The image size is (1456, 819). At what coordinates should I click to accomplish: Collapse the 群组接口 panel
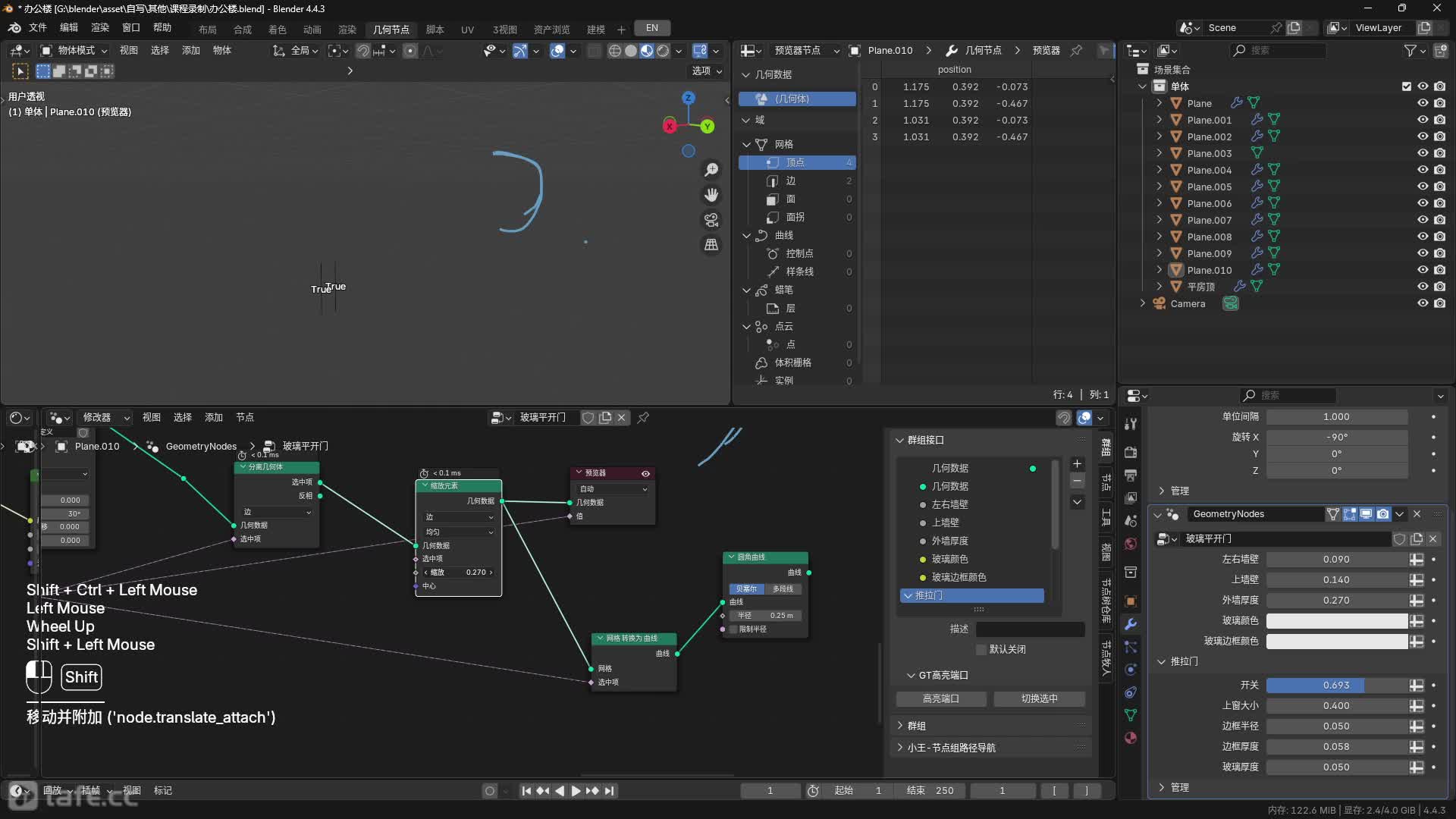coord(900,441)
